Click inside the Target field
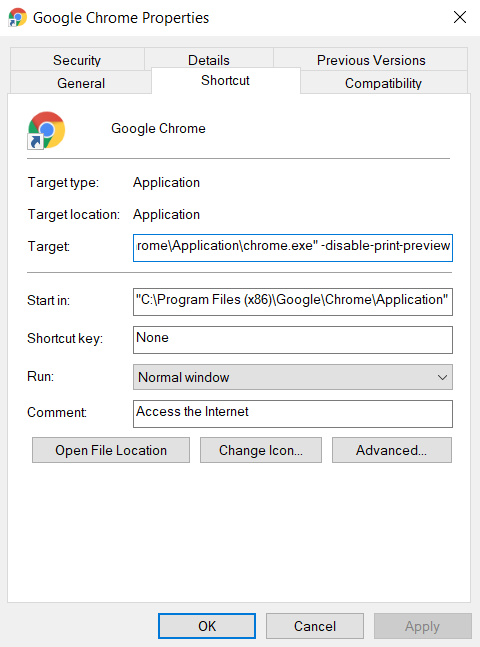Viewport: 480px width, 647px height. [293, 248]
